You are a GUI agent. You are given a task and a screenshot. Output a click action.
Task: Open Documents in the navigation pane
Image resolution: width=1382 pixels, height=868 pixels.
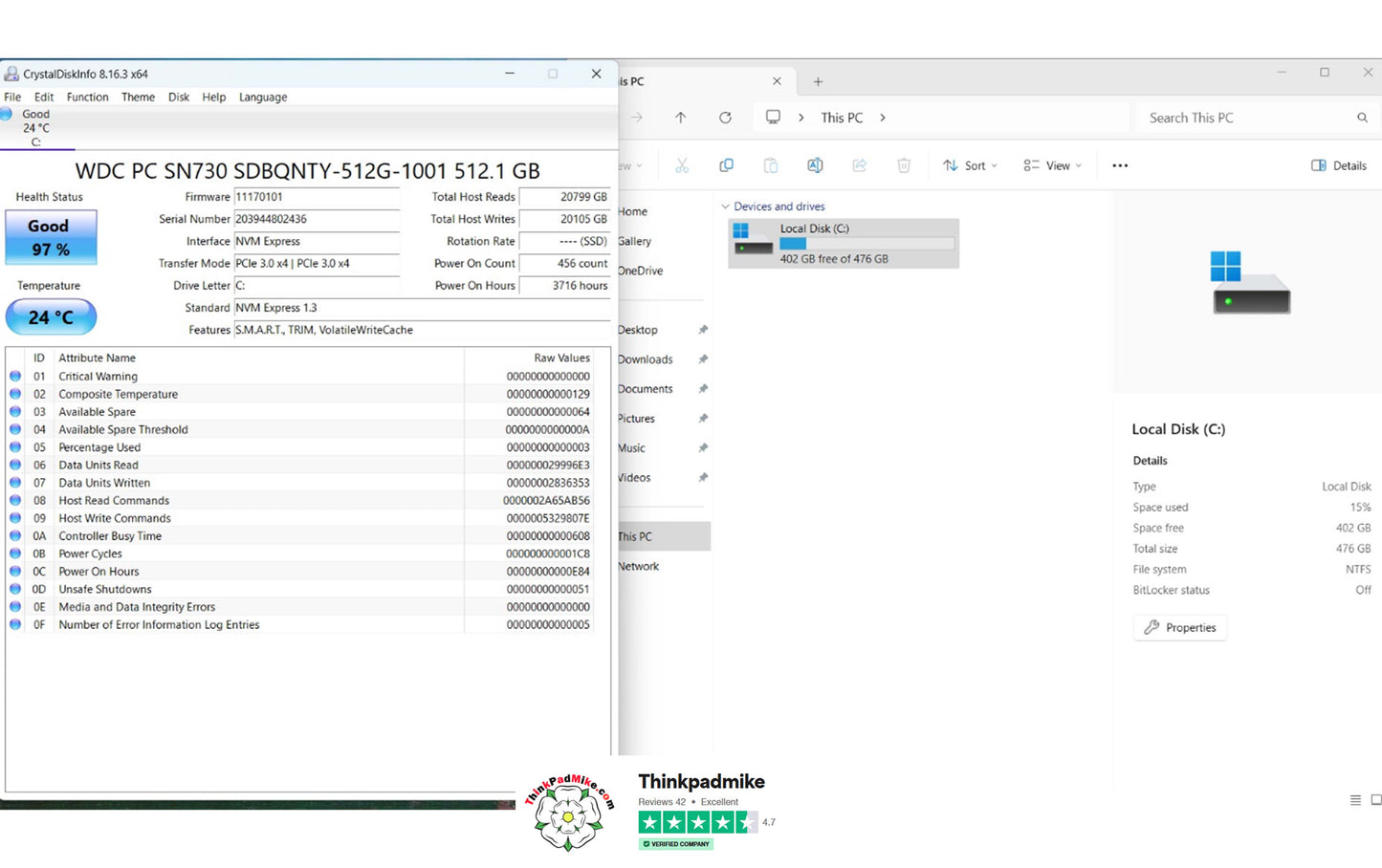coord(645,389)
